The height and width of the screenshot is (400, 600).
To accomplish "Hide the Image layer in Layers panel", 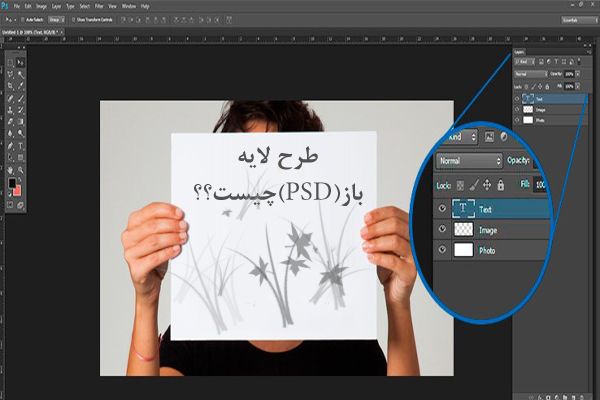I will (x=517, y=109).
